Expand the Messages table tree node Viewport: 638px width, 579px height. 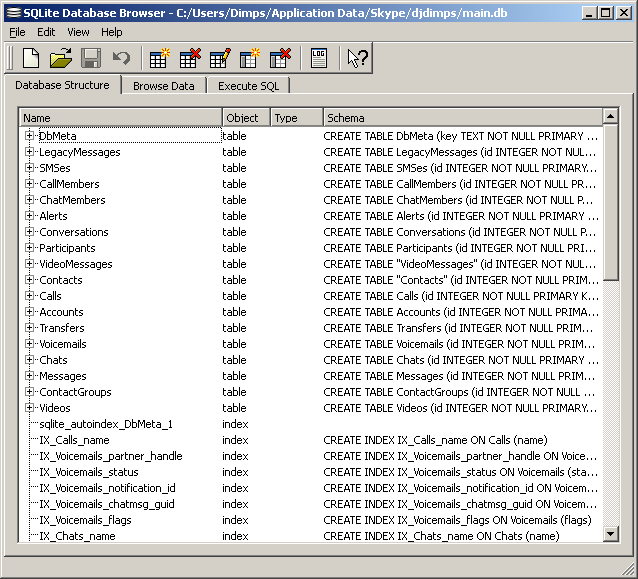(x=29, y=376)
